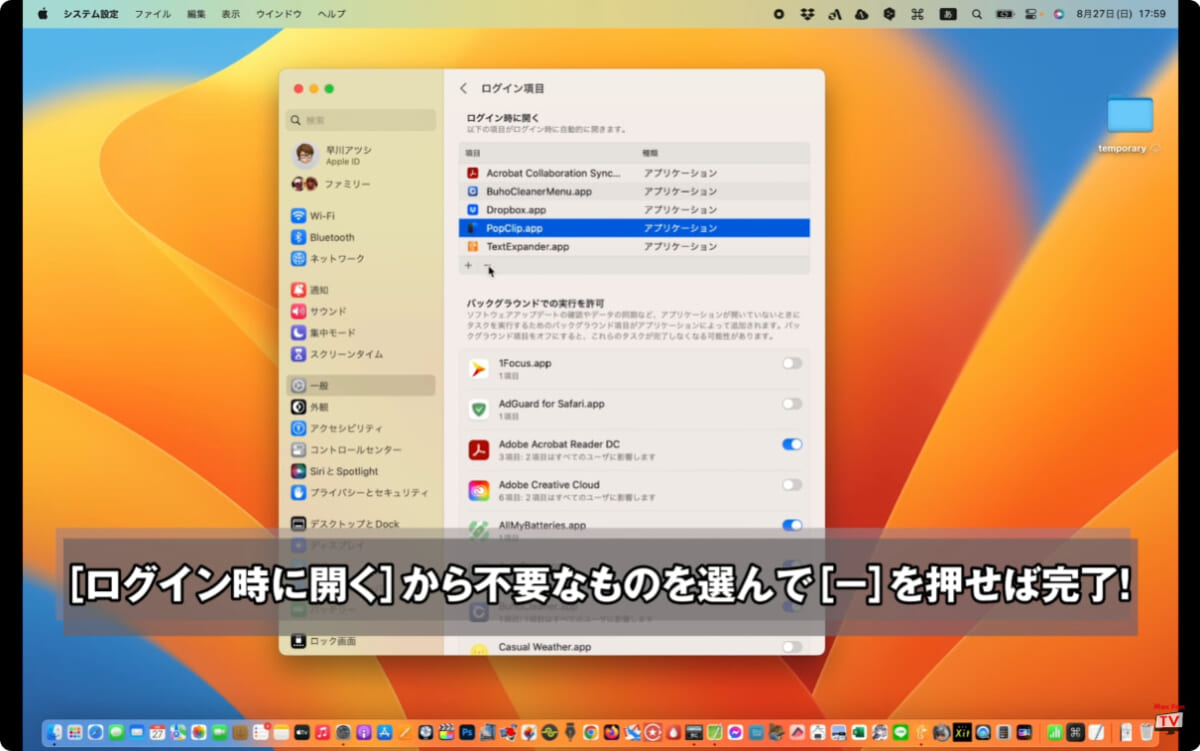Open Google Chrome from the Dock
Image resolution: width=1200 pixels, height=751 pixels.
pos(590,733)
